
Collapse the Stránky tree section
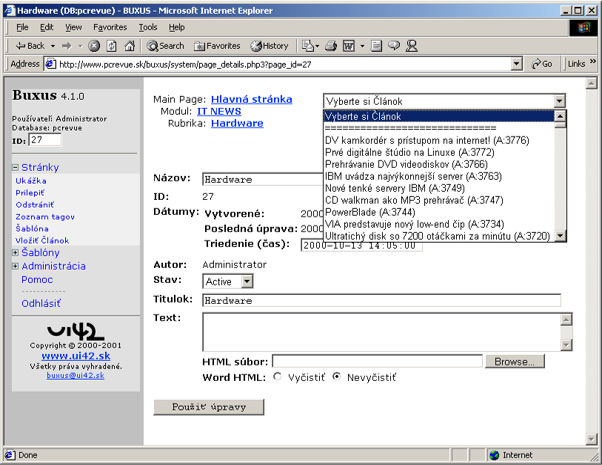[x=16, y=168]
